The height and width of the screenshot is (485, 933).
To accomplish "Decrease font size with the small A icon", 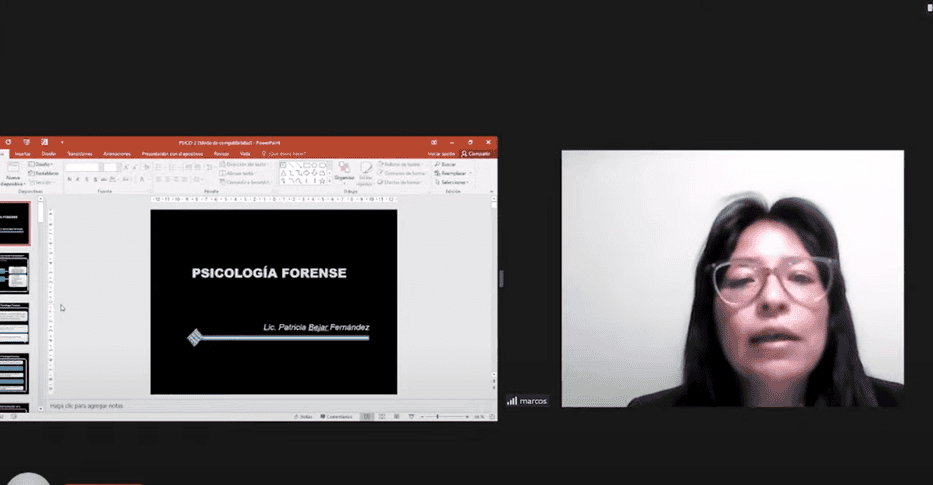I will pyautogui.click(x=134, y=167).
